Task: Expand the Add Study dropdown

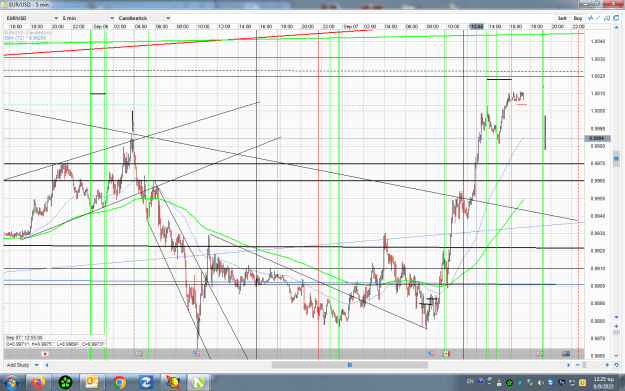Action: click(x=22, y=365)
